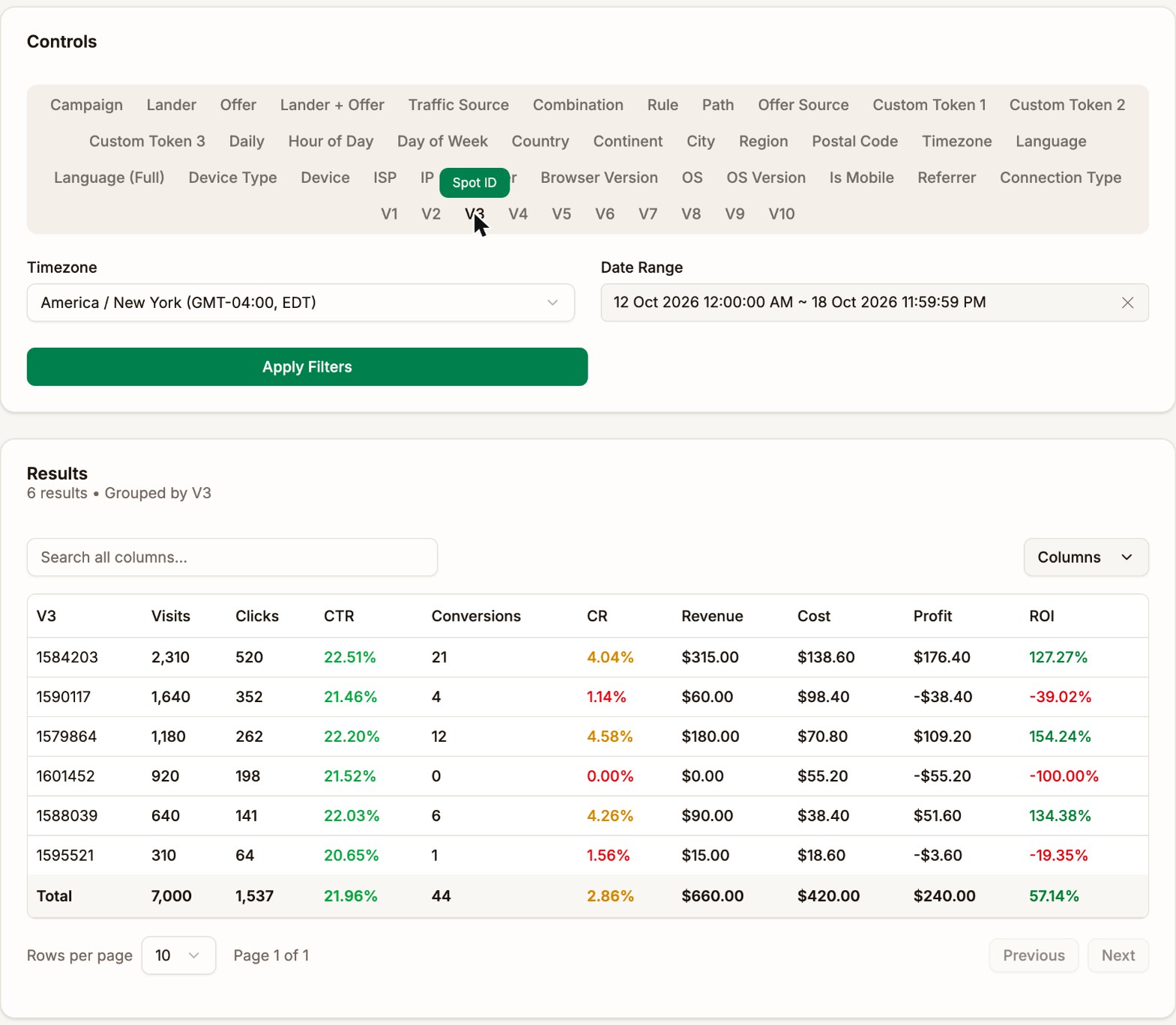
Task: Go to the Previous page
Action: pyautogui.click(x=1034, y=955)
